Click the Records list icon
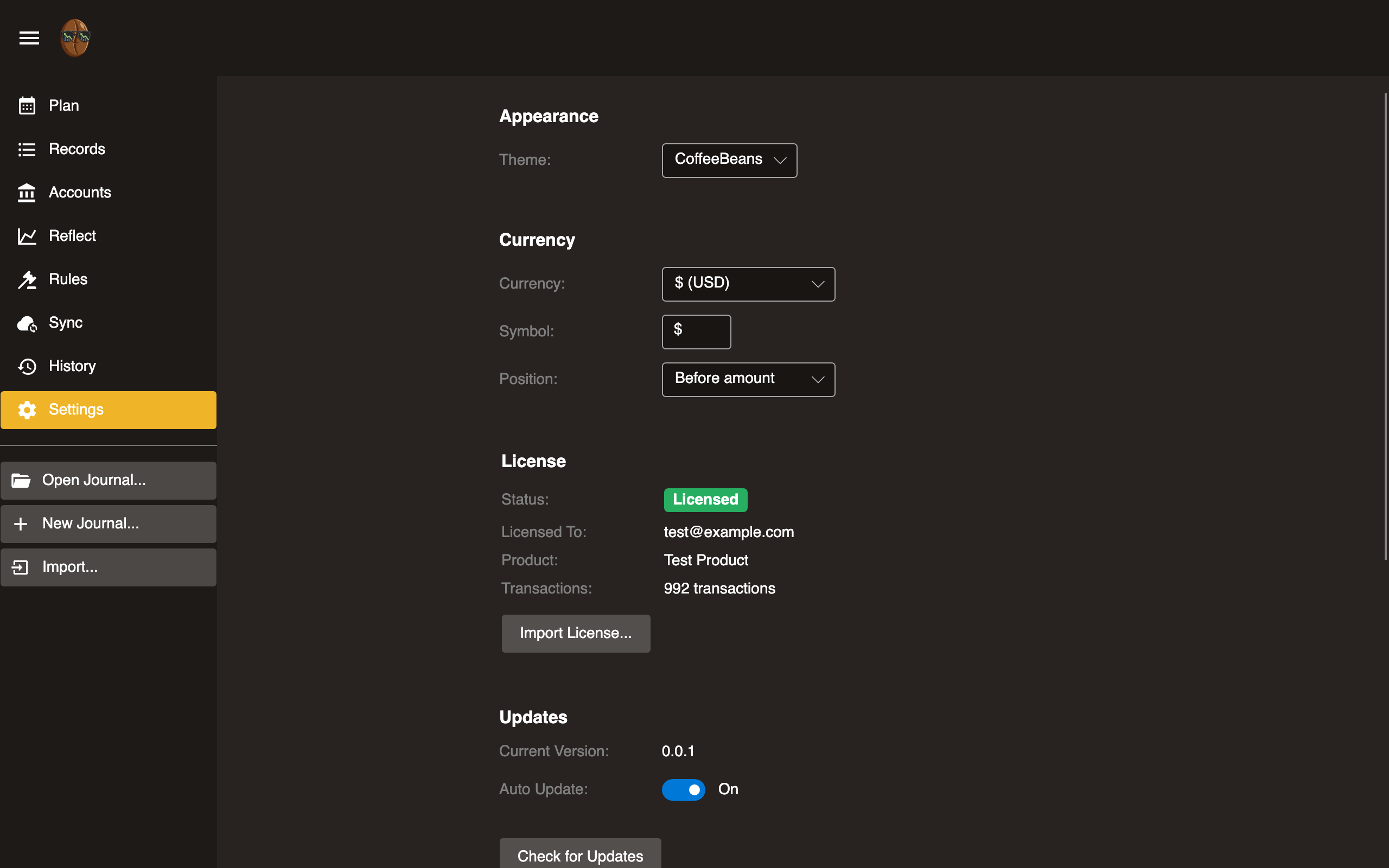The image size is (1389, 868). point(27,149)
